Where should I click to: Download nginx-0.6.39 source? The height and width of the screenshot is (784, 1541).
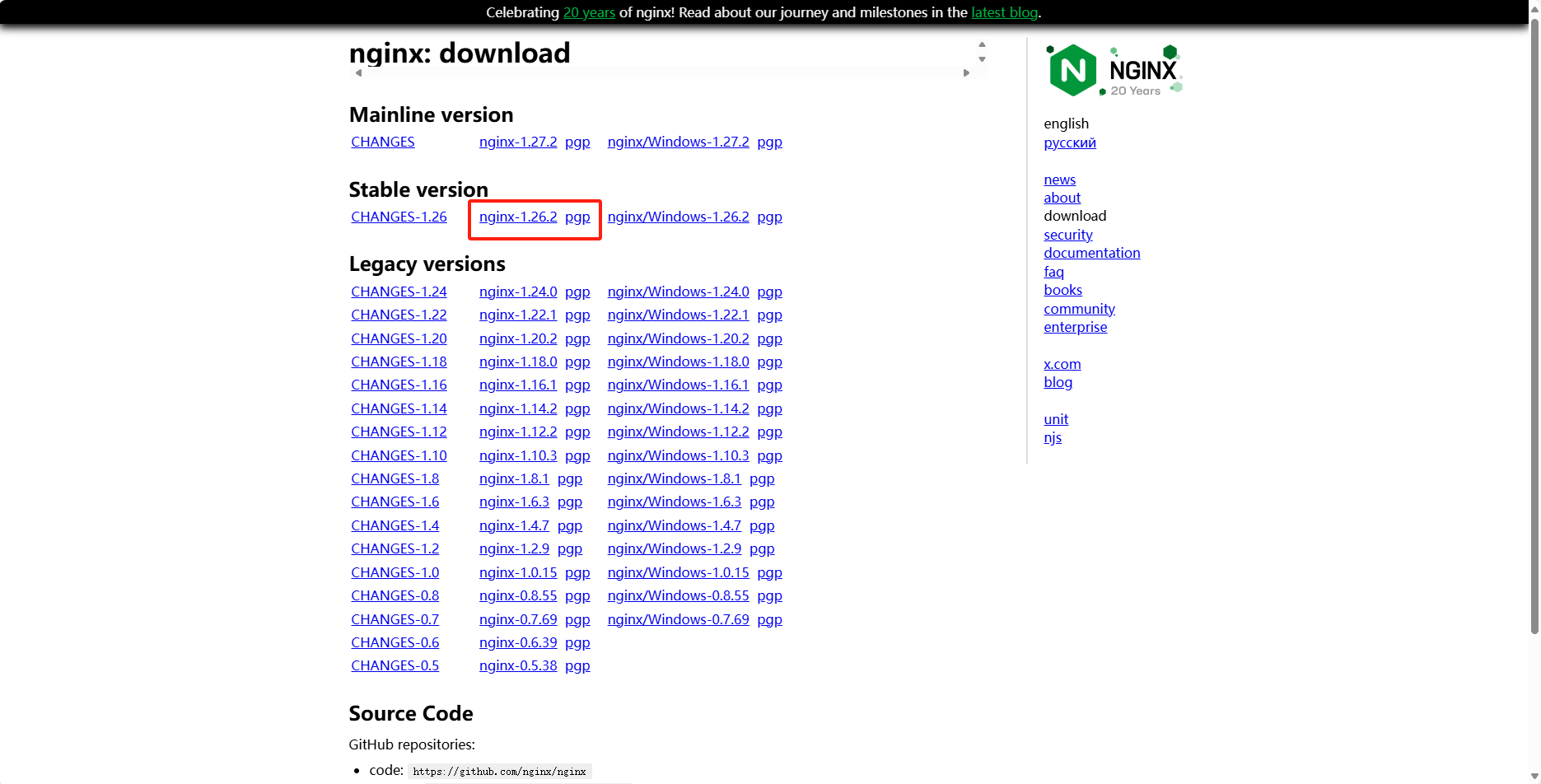point(518,642)
